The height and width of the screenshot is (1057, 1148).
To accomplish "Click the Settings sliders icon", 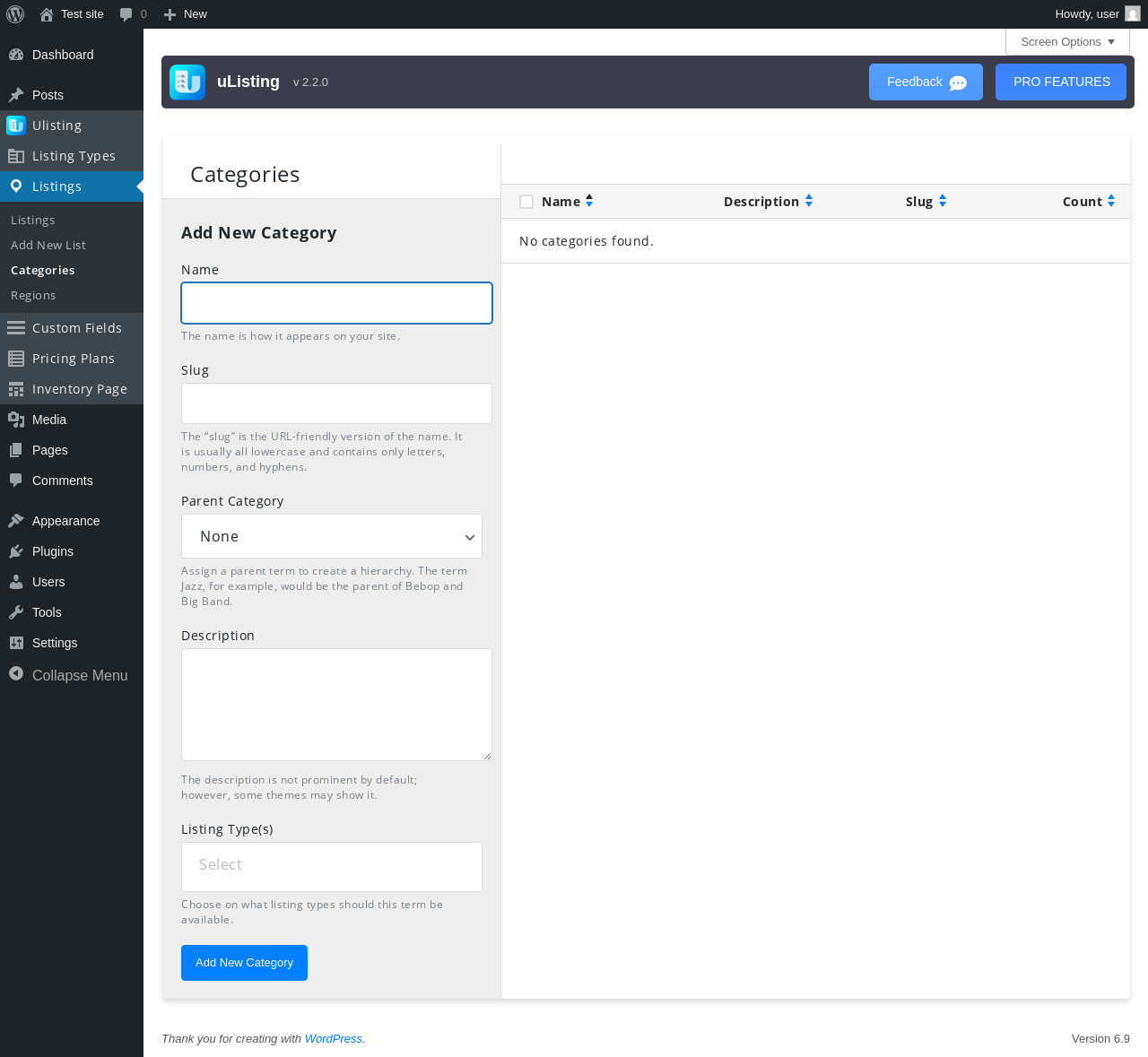I will tap(16, 643).
